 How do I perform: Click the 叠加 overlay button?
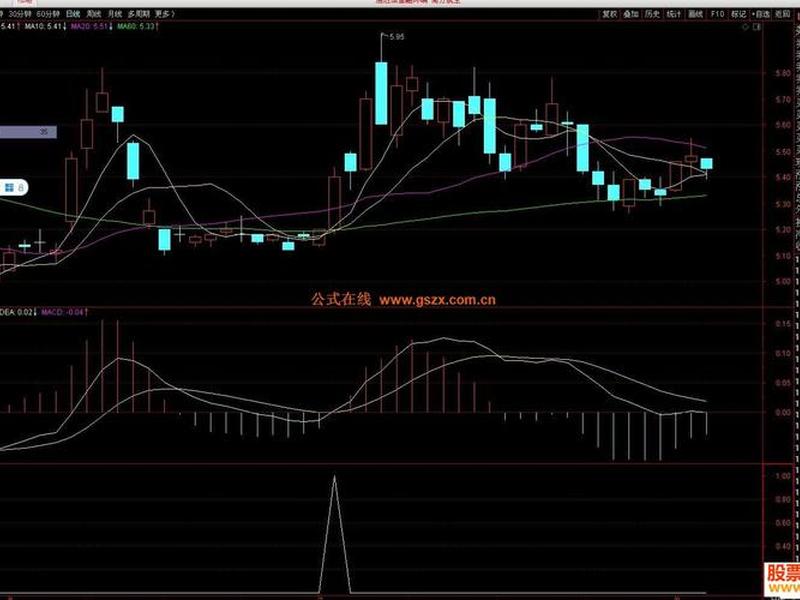point(631,14)
